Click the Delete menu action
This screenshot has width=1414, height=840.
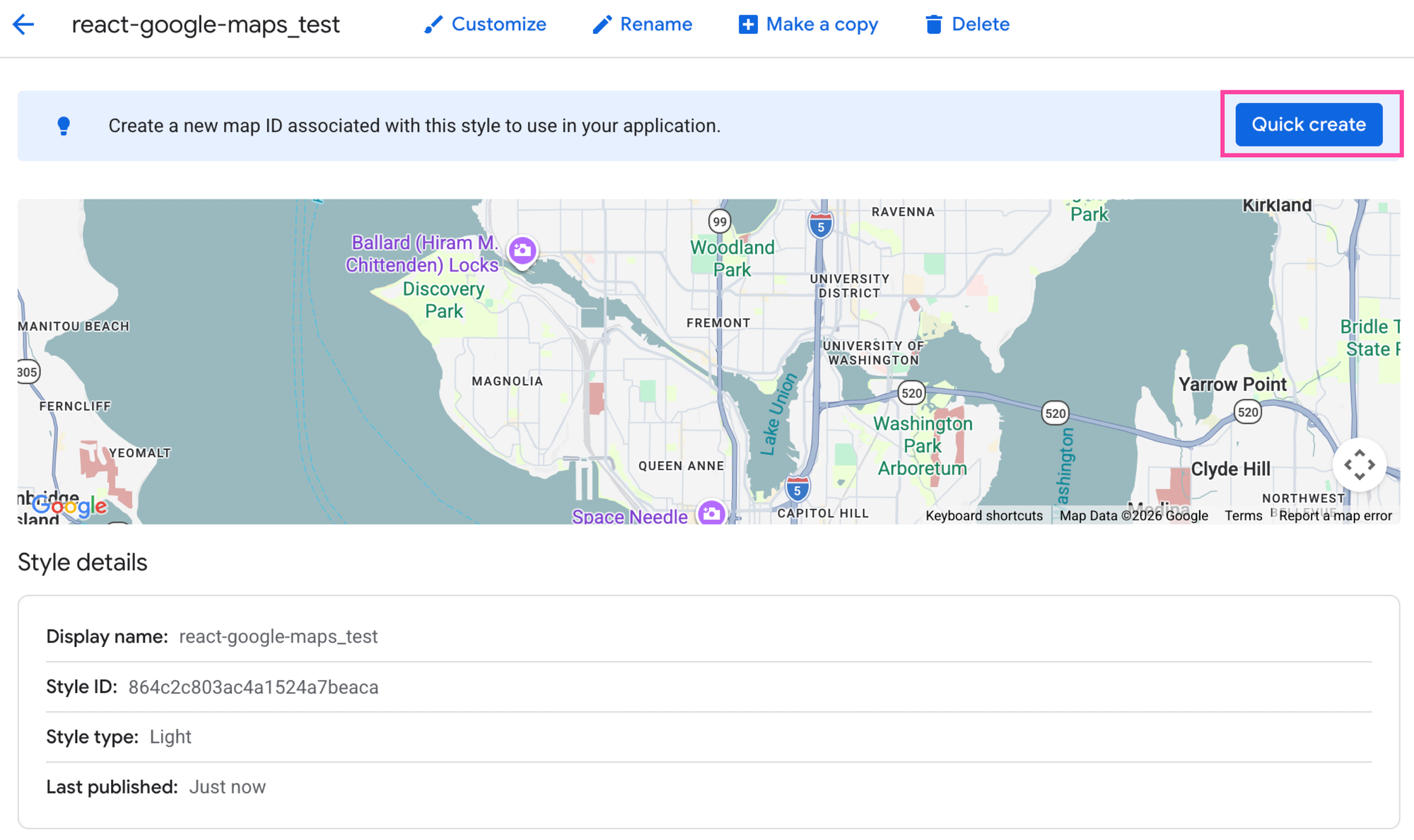pos(981,24)
